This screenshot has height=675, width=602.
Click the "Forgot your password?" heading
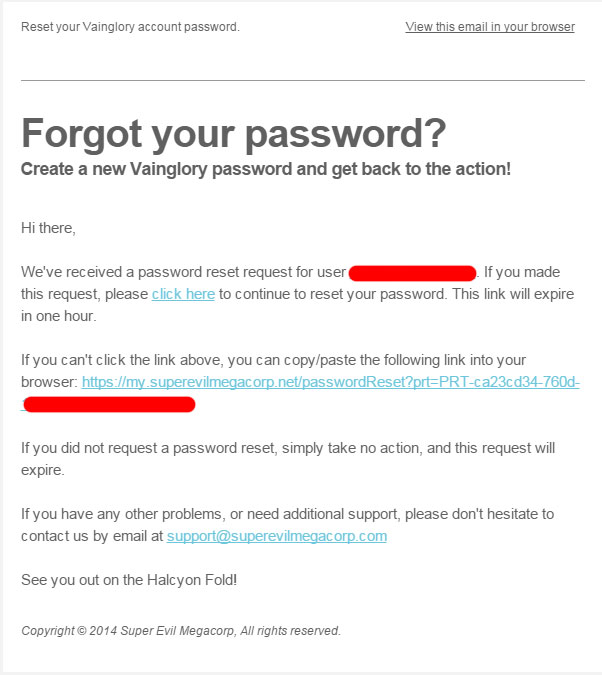click(233, 134)
